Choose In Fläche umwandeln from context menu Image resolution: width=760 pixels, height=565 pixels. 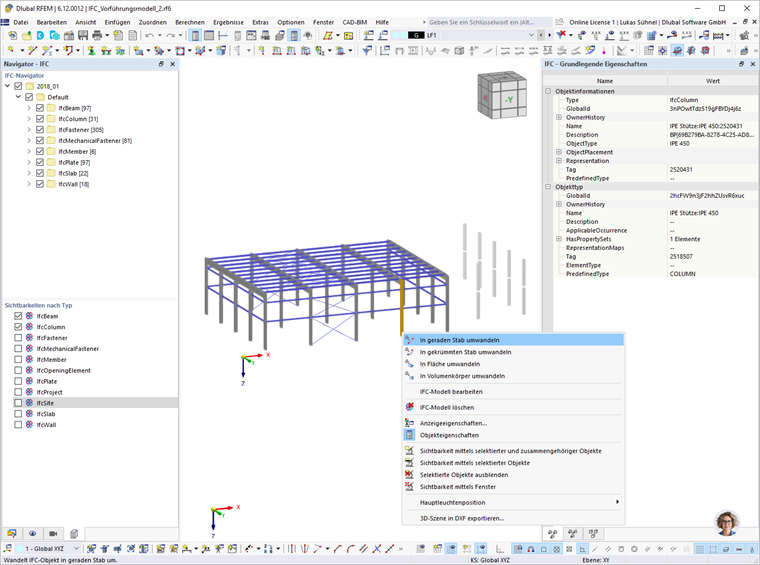514,364
